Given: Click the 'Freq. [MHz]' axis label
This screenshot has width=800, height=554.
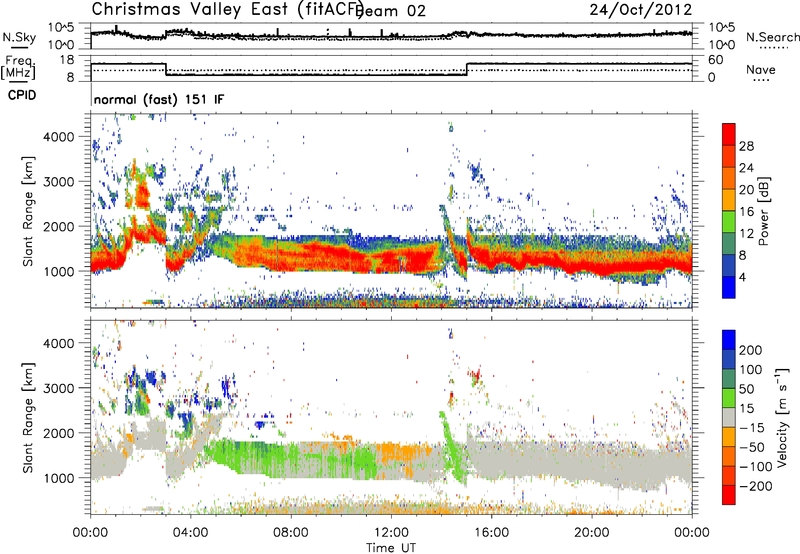Looking at the screenshot, I should (18, 67).
